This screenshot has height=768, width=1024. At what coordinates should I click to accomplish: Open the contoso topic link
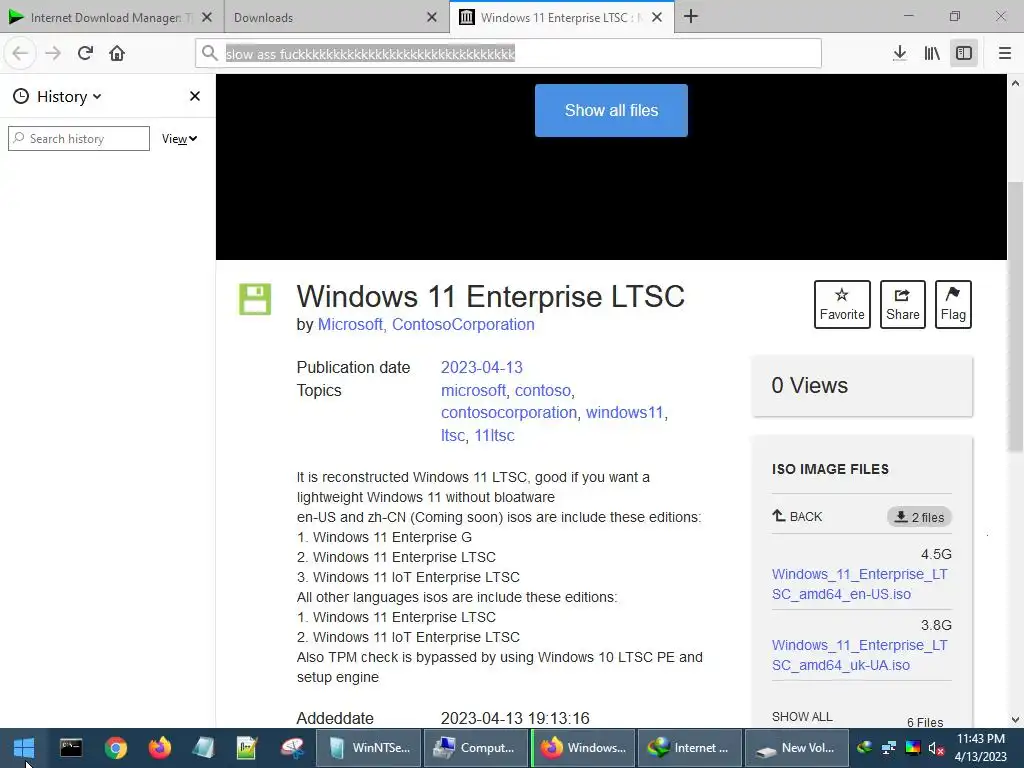(x=543, y=391)
